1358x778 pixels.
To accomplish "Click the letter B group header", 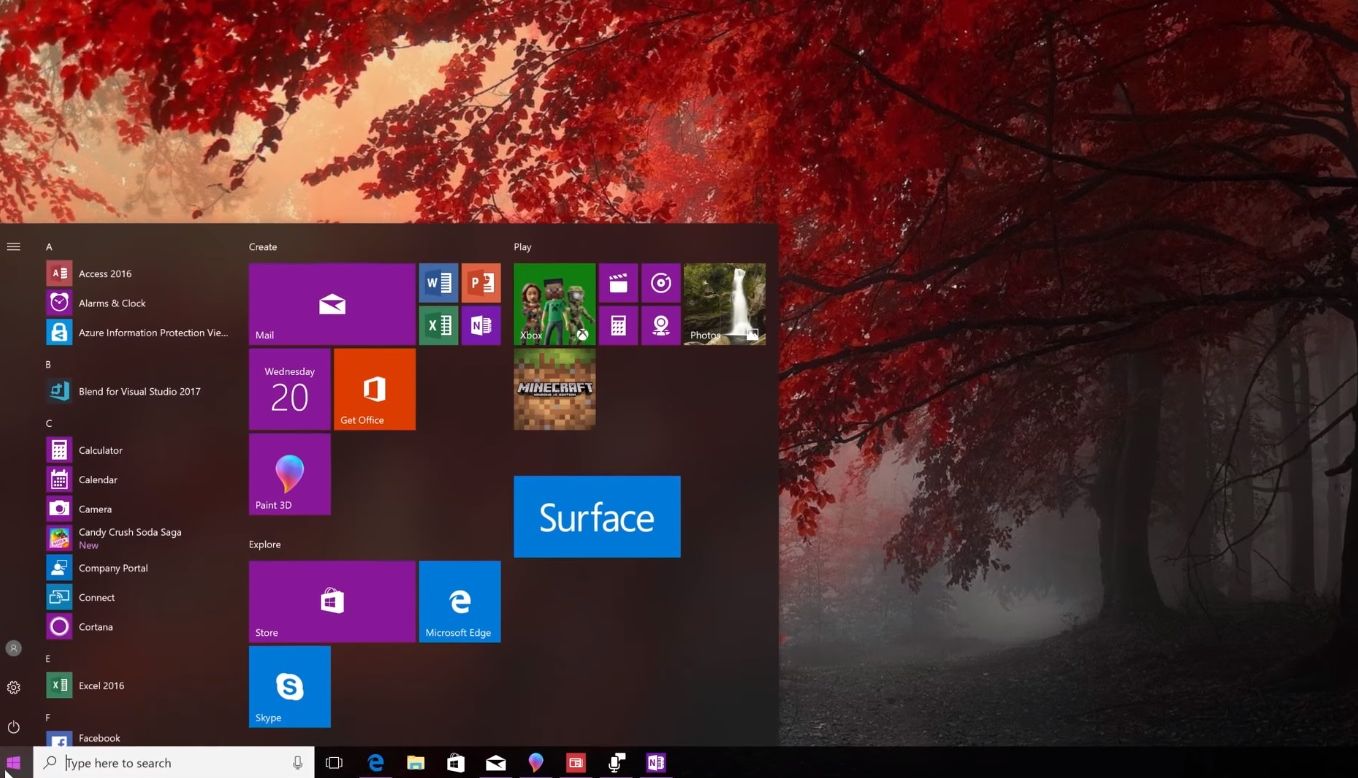I will 49,364.
